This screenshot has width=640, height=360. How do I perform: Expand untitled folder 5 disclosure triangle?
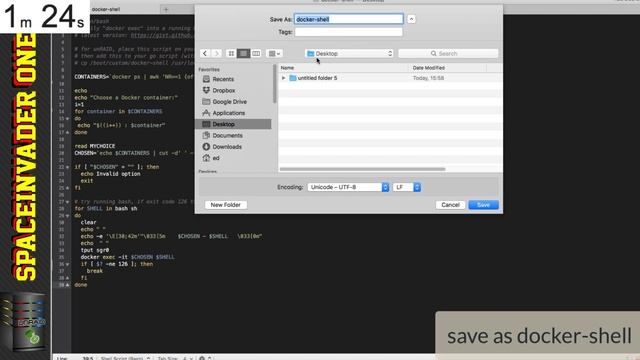tap(284, 78)
